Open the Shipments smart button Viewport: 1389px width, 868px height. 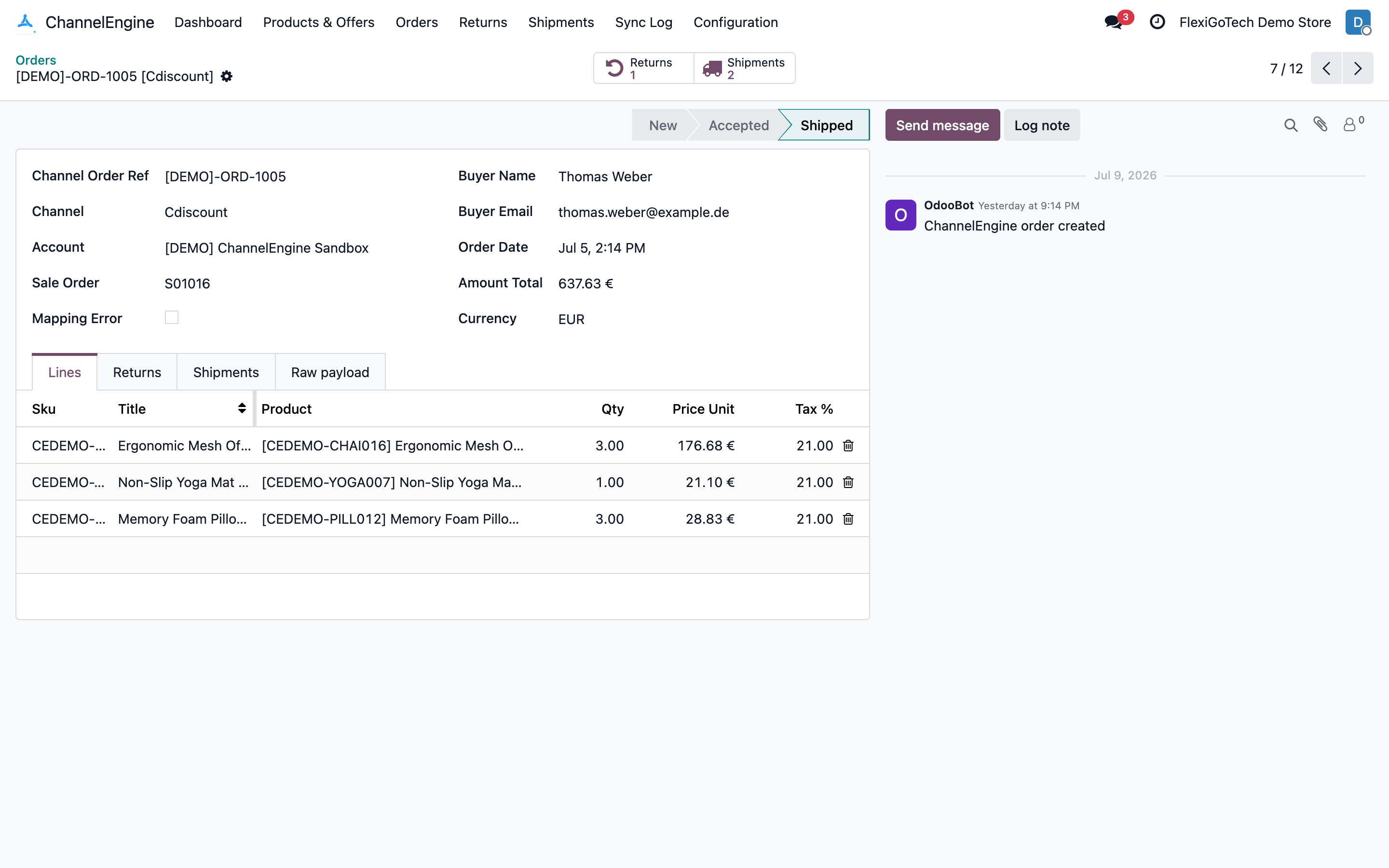point(744,68)
